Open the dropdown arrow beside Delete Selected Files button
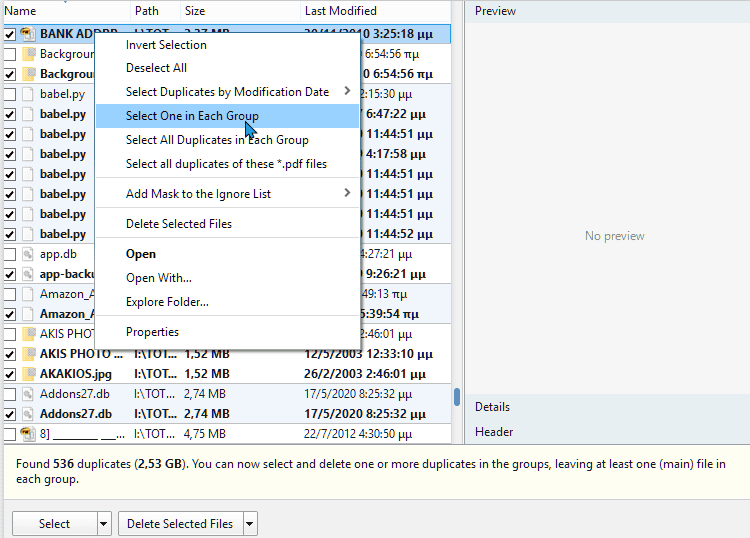This screenshot has height=538, width=750. tap(250, 524)
